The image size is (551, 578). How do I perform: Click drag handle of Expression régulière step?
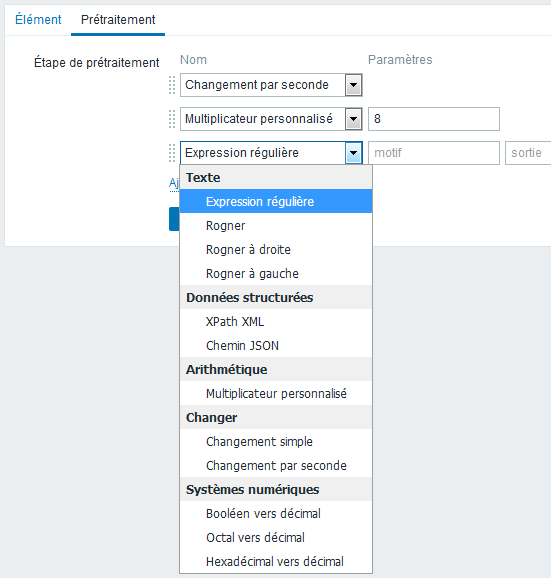pyautogui.click(x=172, y=153)
